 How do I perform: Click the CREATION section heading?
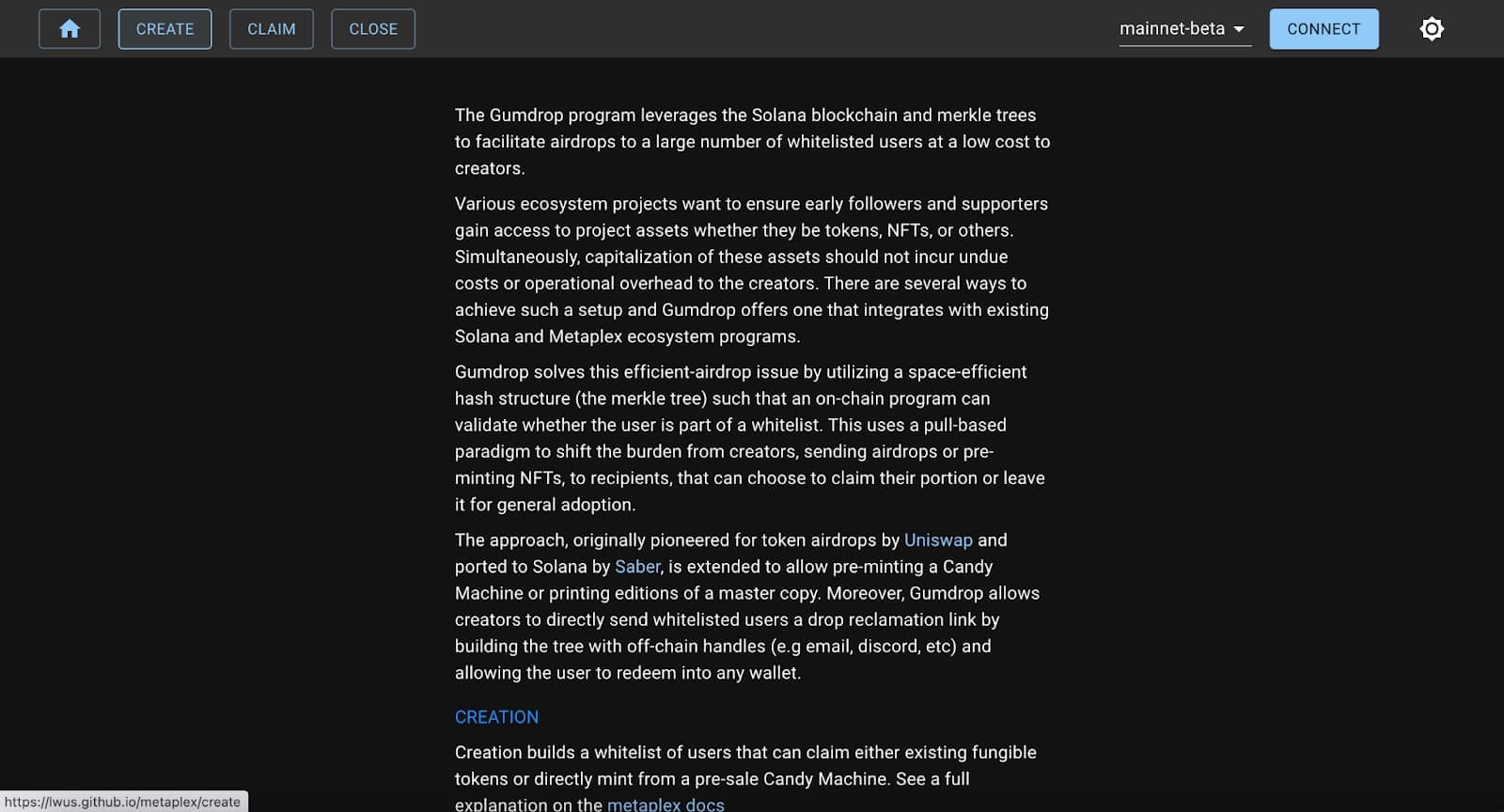click(x=496, y=717)
